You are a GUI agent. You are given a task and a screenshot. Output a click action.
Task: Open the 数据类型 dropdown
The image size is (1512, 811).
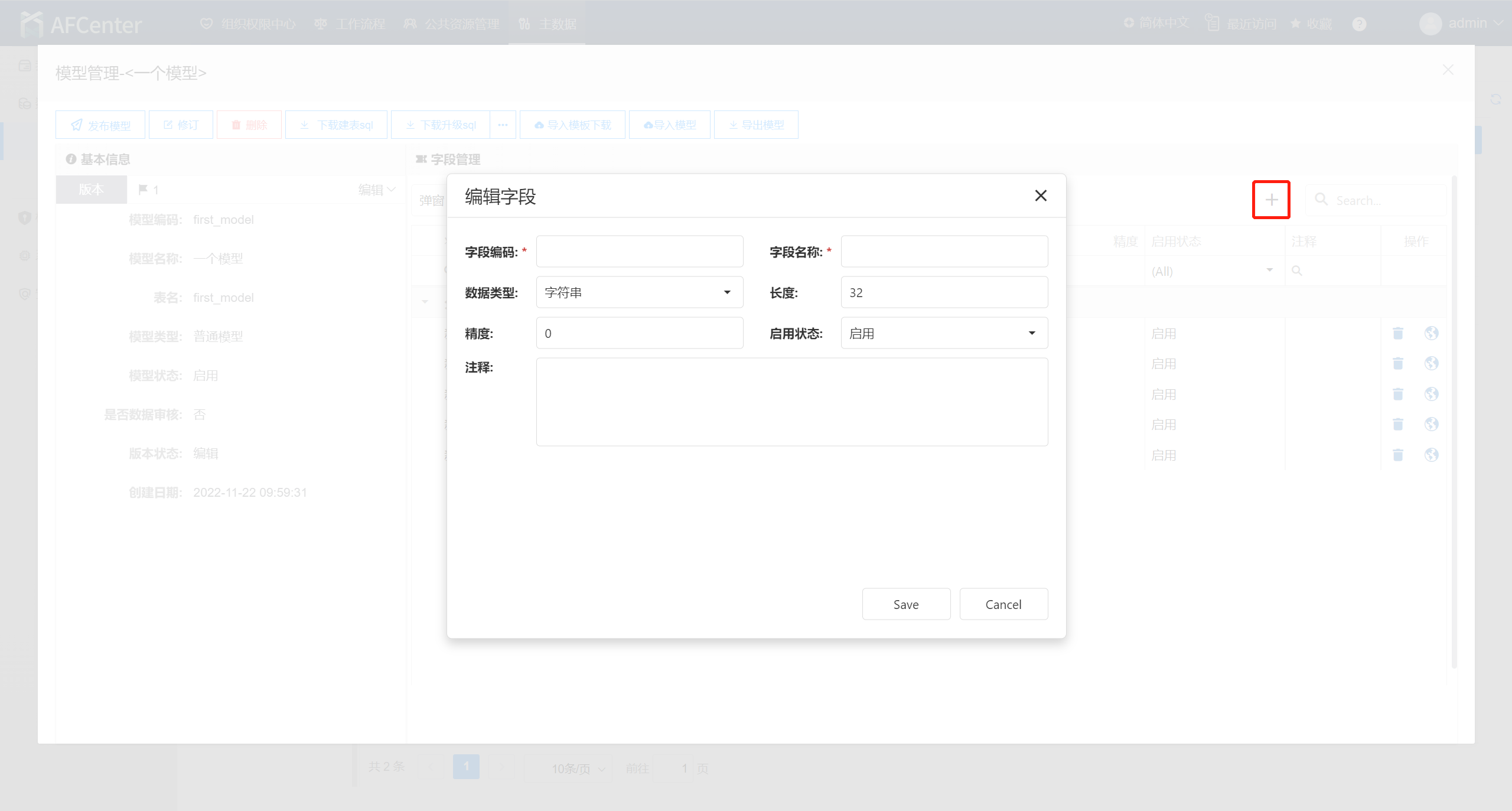(x=639, y=292)
